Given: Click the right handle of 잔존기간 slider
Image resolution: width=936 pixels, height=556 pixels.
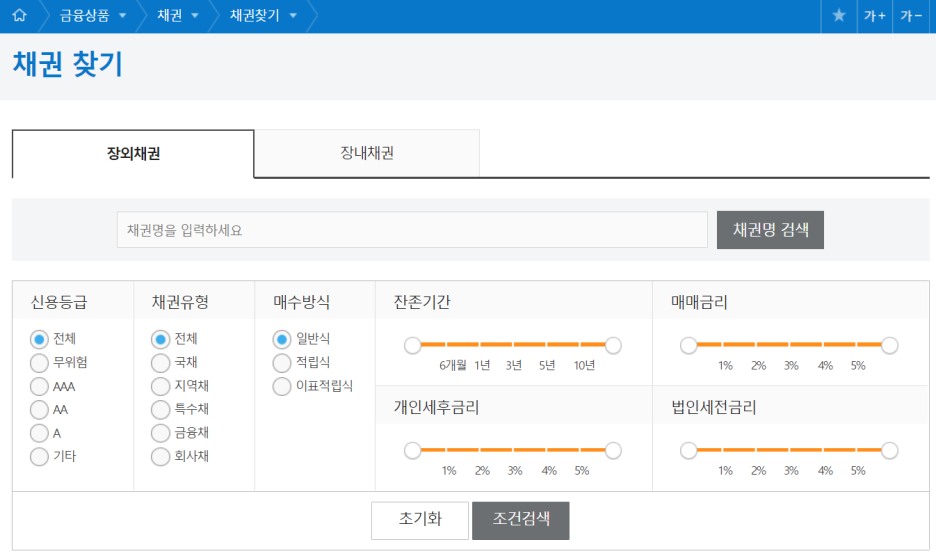Looking at the screenshot, I should tap(613, 345).
